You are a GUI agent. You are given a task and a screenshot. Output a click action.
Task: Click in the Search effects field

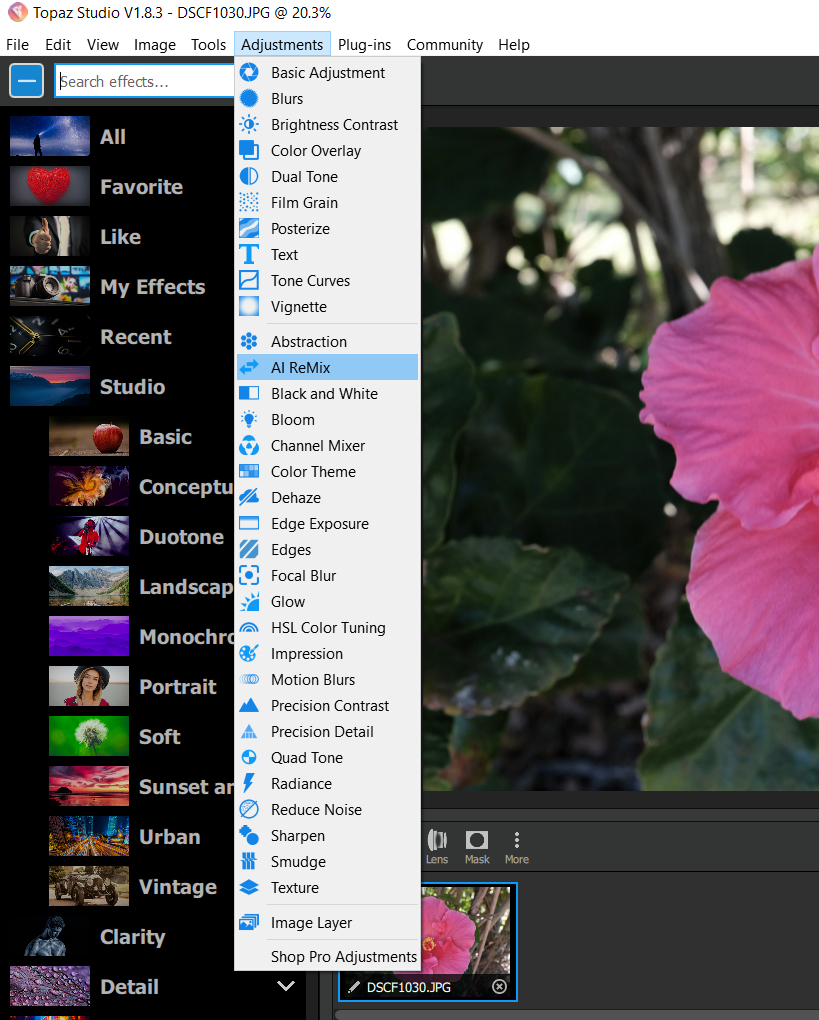pyautogui.click(x=145, y=81)
